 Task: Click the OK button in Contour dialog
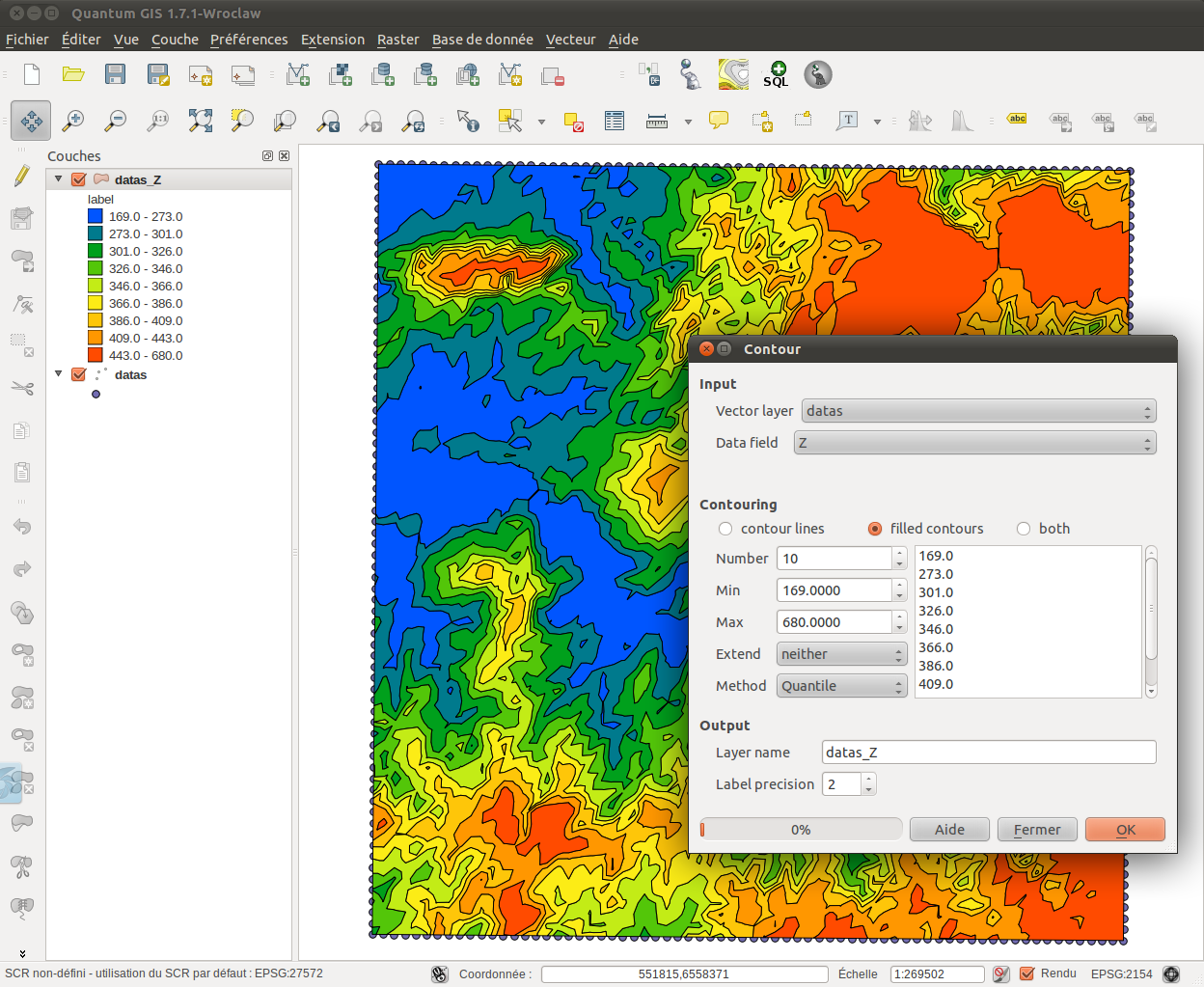(1125, 830)
